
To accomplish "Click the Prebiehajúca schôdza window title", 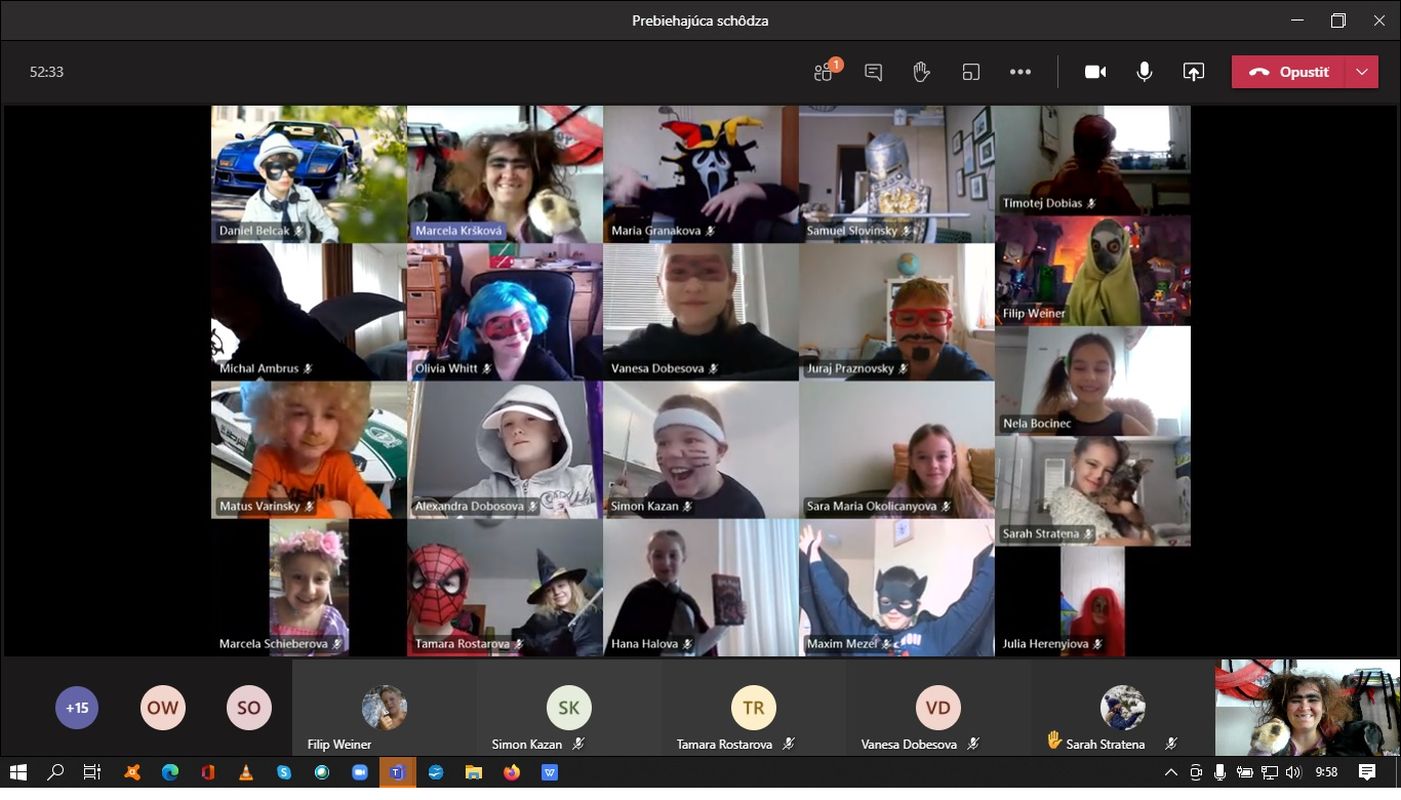I will click(x=700, y=20).
